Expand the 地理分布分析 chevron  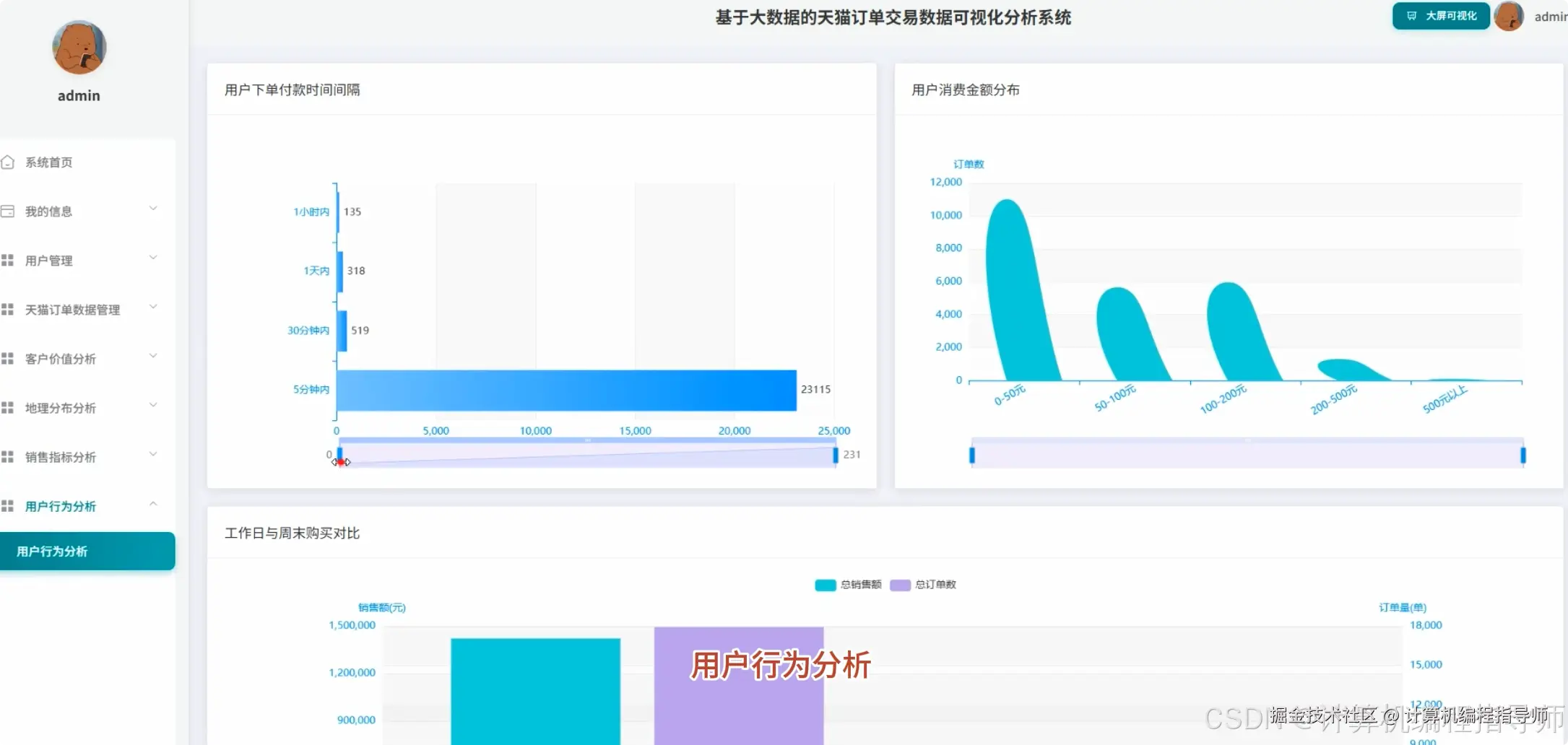click(153, 405)
